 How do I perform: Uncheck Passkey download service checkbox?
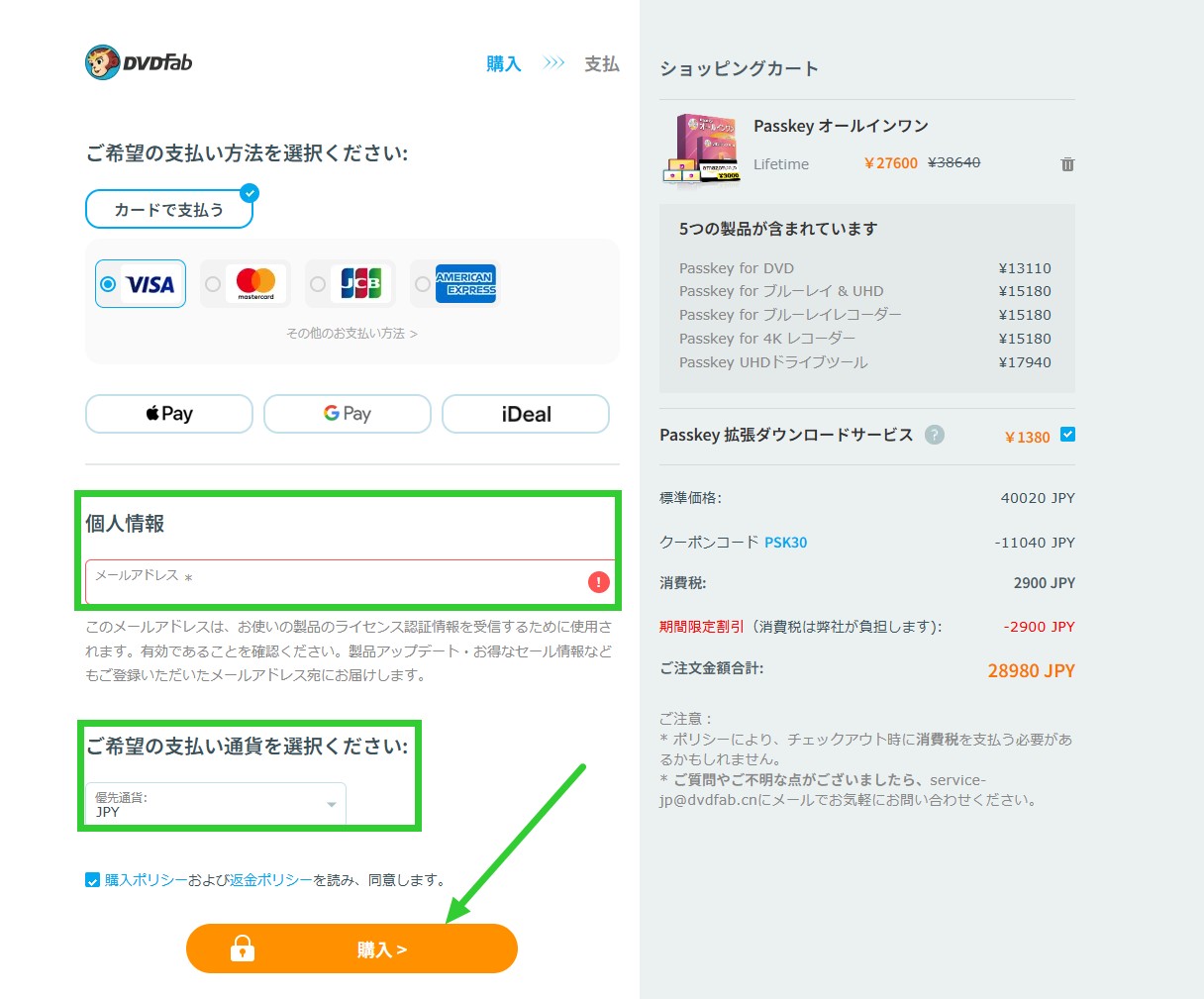pyautogui.click(x=1067, y=435)
